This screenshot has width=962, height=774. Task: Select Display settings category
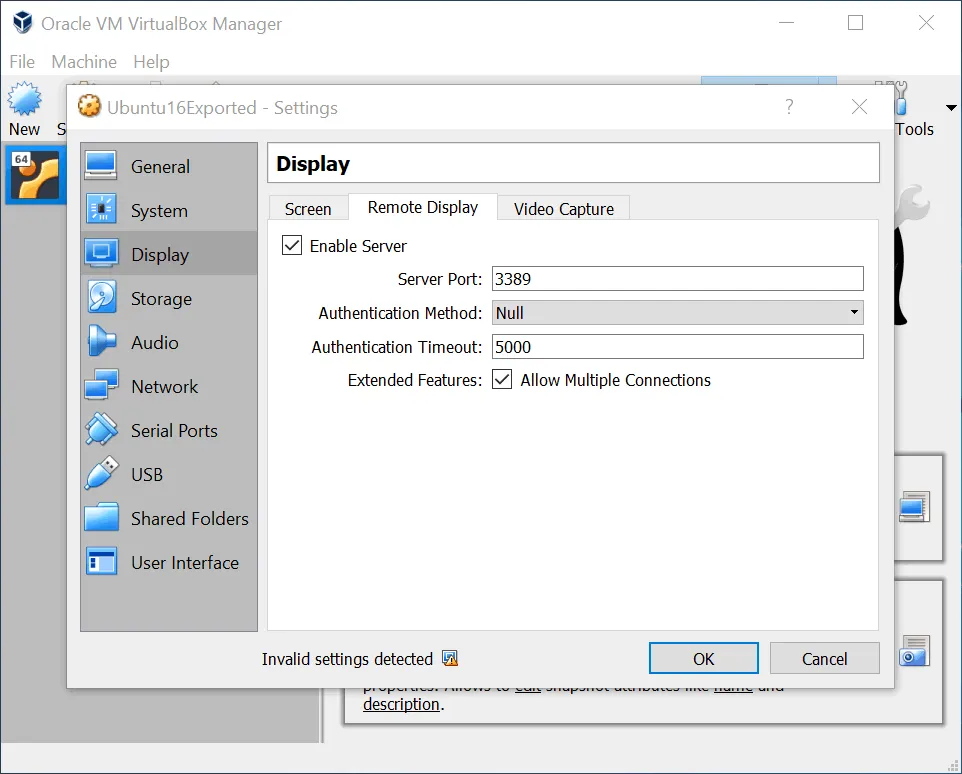[x=169, y=254]
